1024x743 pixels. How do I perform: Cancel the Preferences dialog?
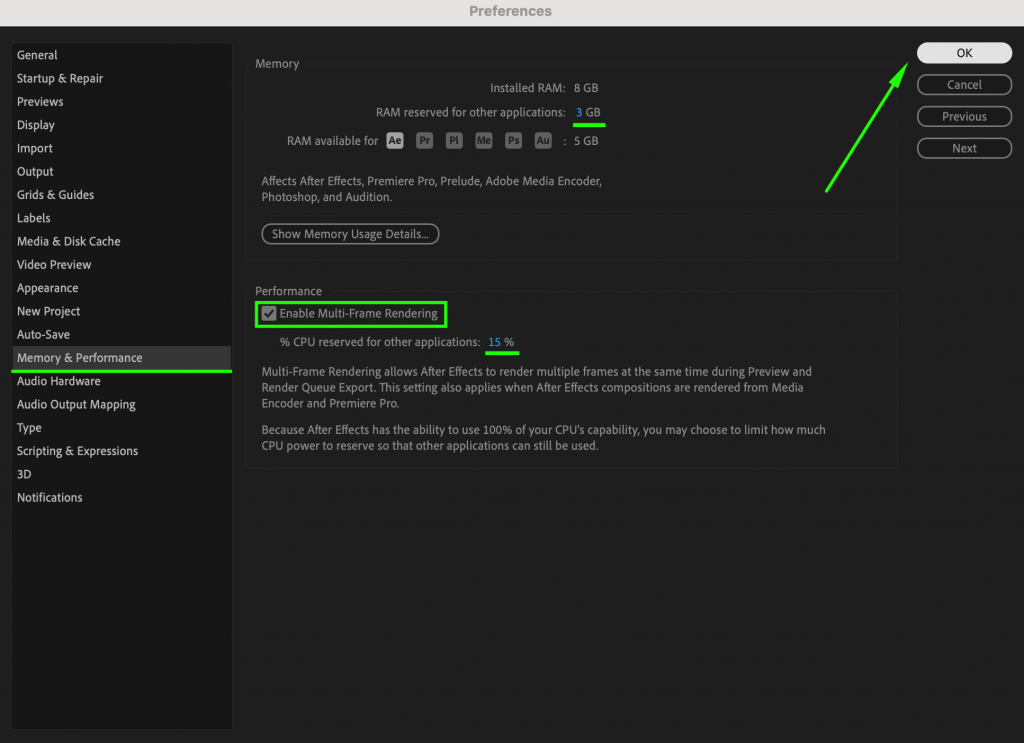tap(963, 84)
